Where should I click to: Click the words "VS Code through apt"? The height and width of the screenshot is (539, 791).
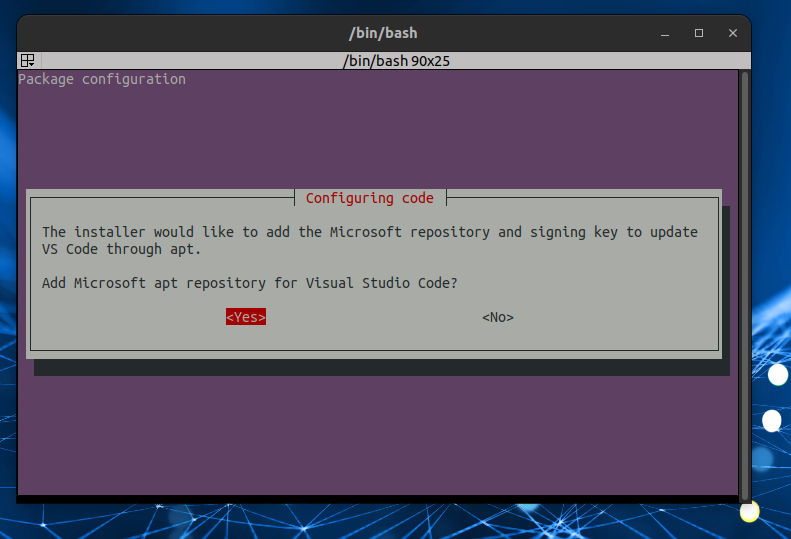pyautogui.click(x=121, y=249)
